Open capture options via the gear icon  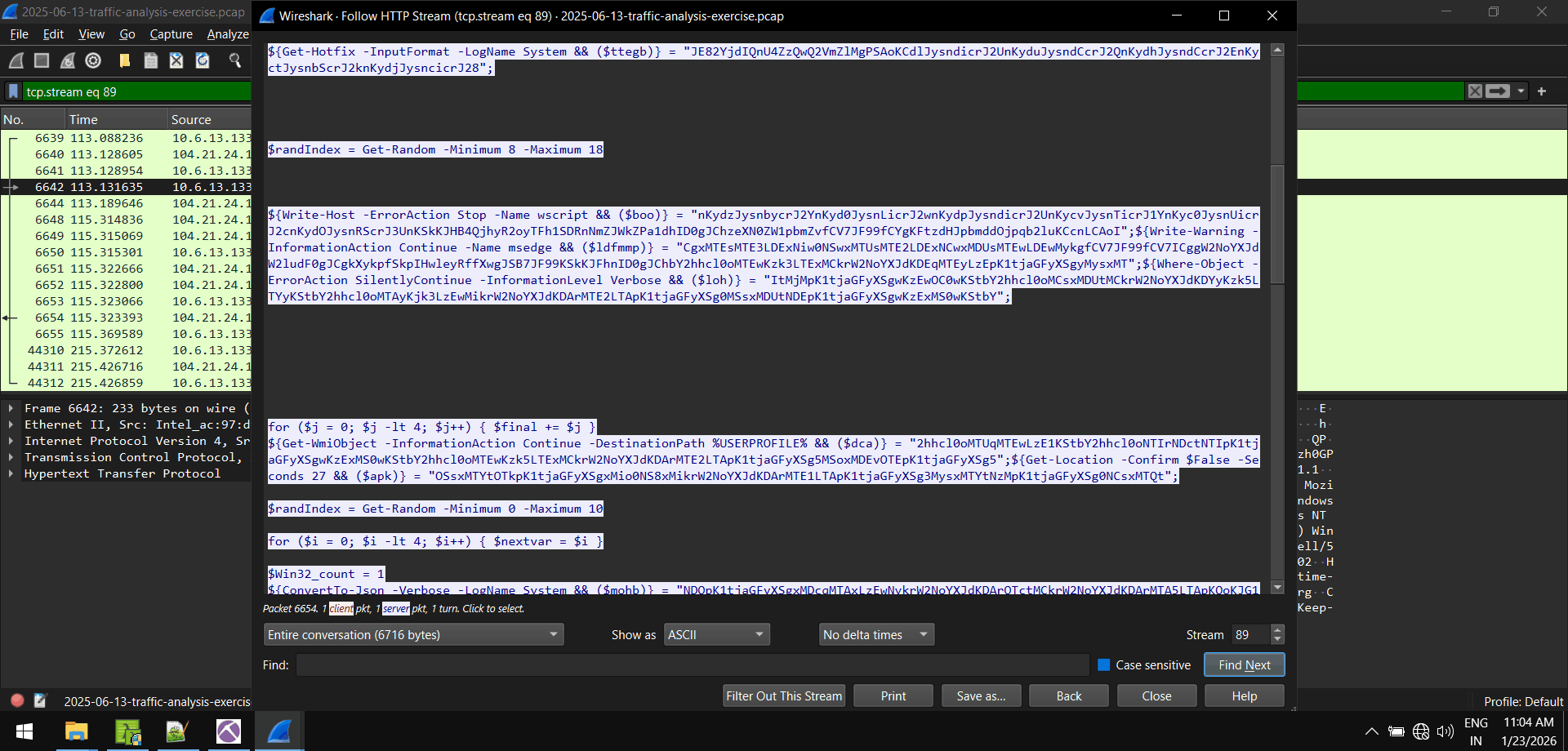(x=92, y=60)
